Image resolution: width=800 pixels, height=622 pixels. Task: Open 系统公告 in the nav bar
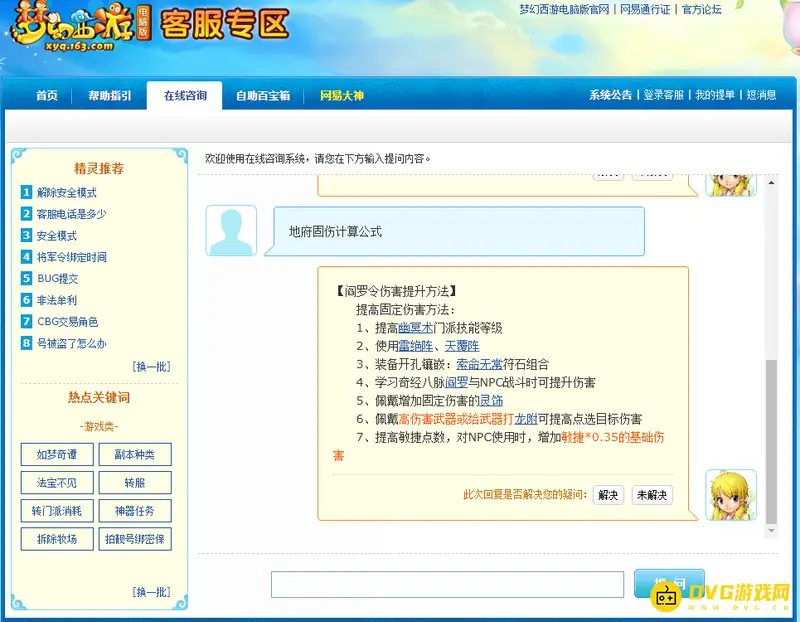pyautogui.click(x=610, y=95)
